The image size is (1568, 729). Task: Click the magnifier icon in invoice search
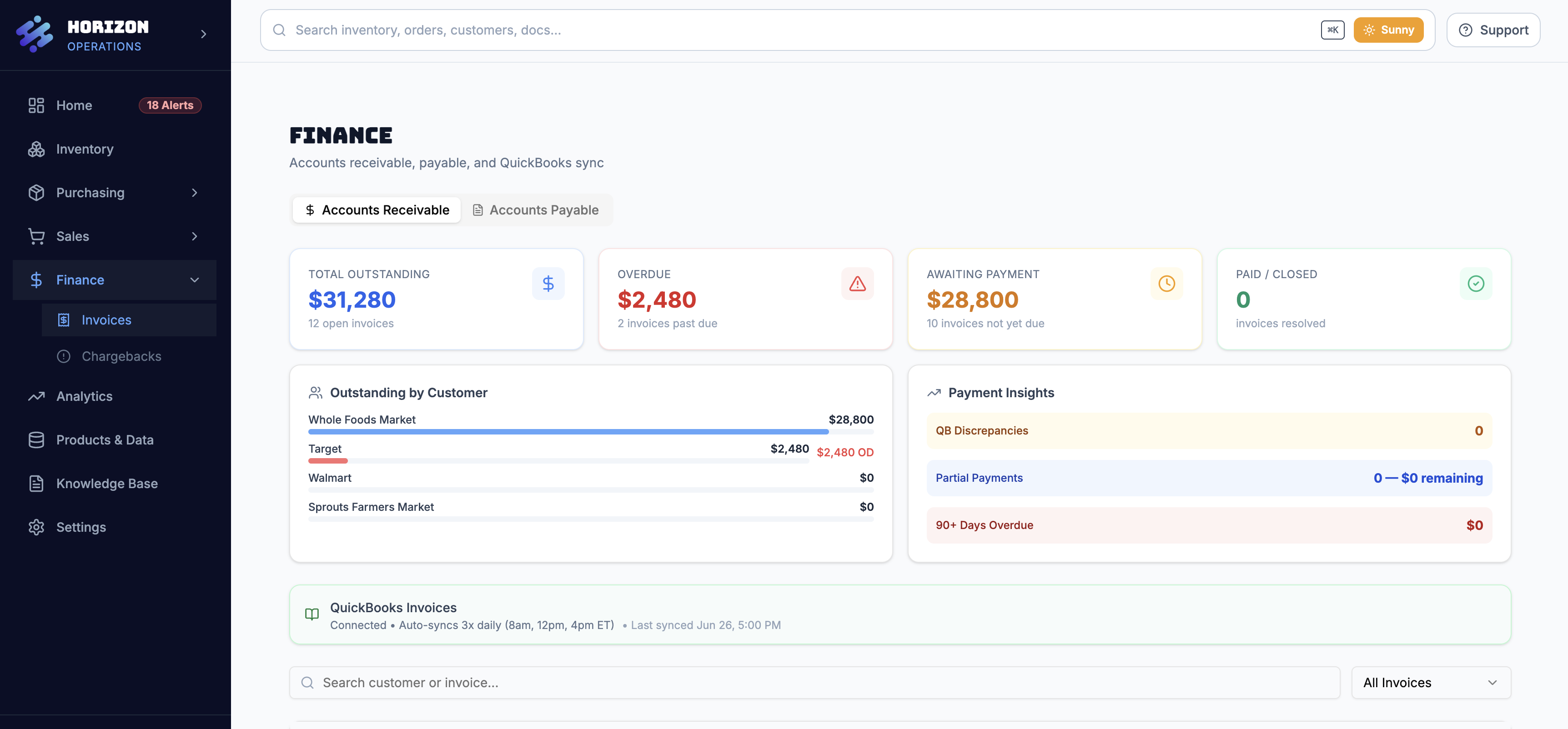(x=308, y=683)
